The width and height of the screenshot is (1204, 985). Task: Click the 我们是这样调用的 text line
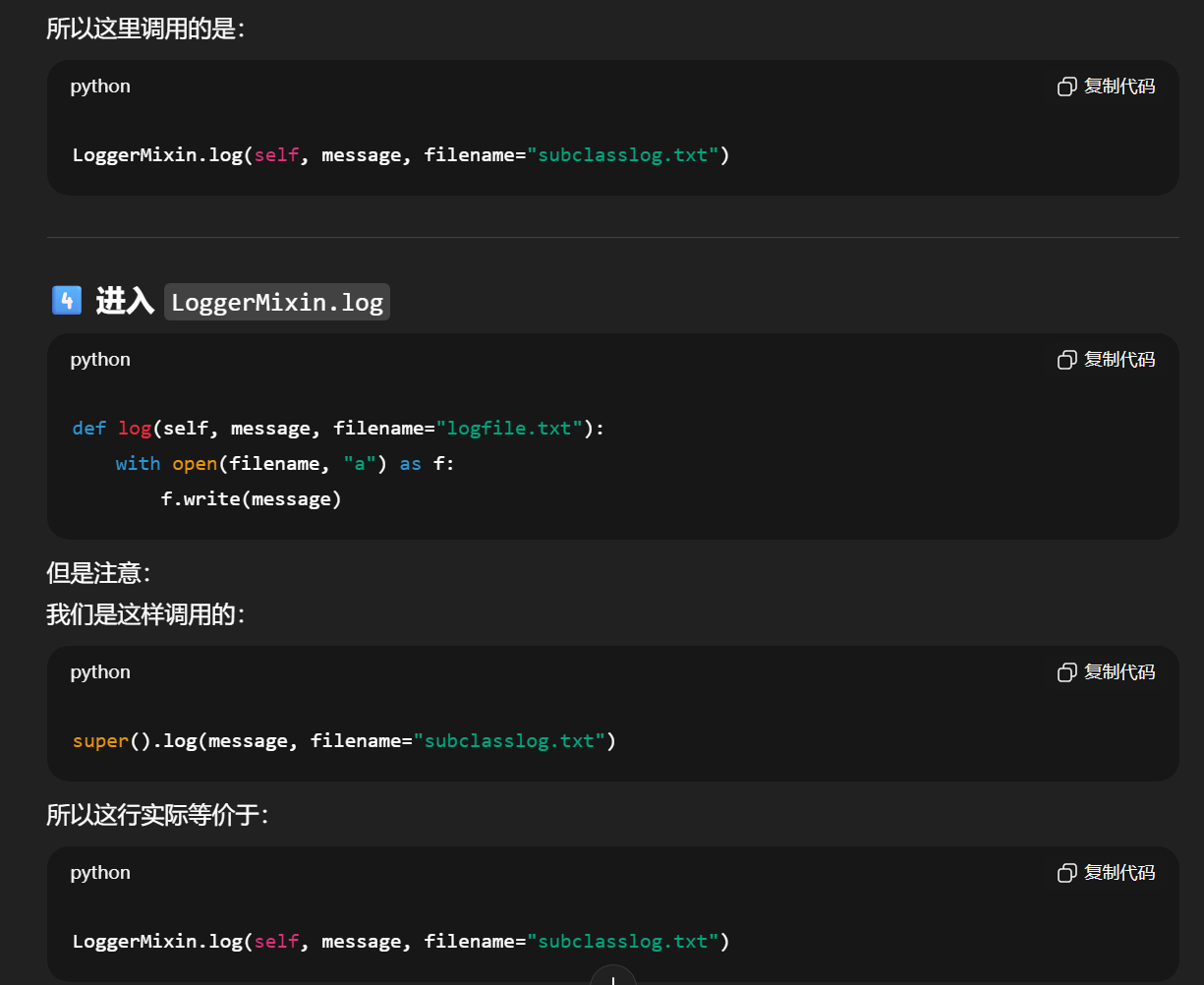click(145, 615)
